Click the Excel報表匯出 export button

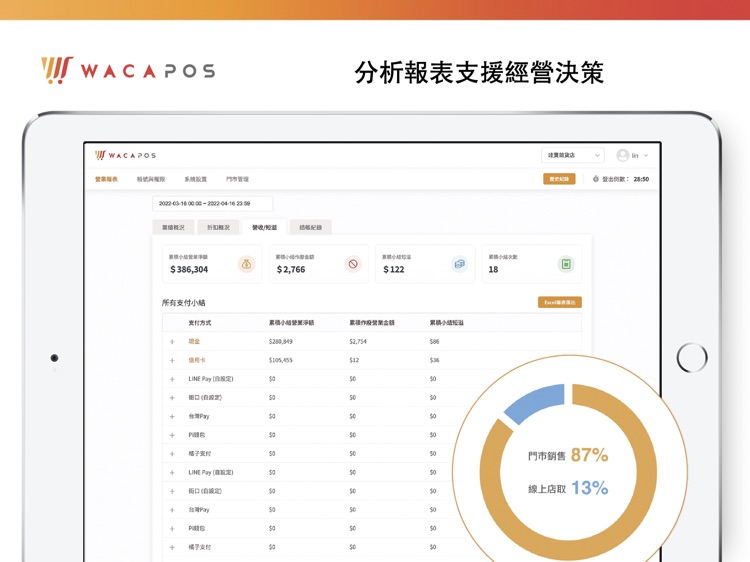pos(560,302)
